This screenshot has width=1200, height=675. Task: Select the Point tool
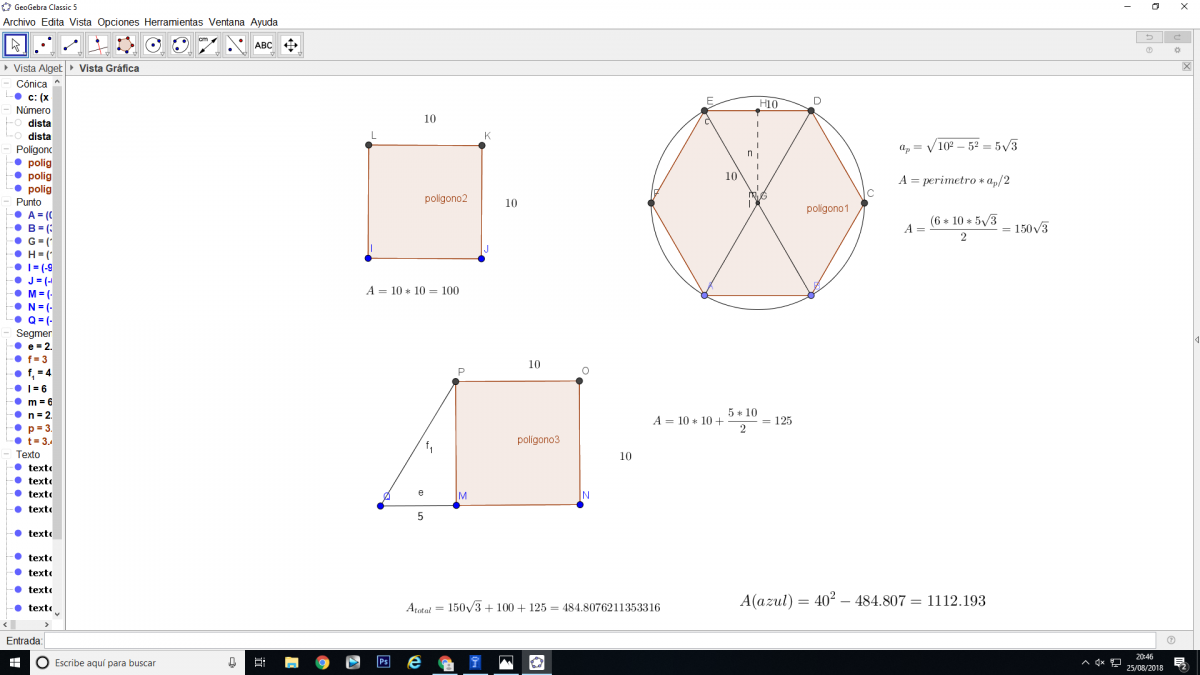(43, 45)
